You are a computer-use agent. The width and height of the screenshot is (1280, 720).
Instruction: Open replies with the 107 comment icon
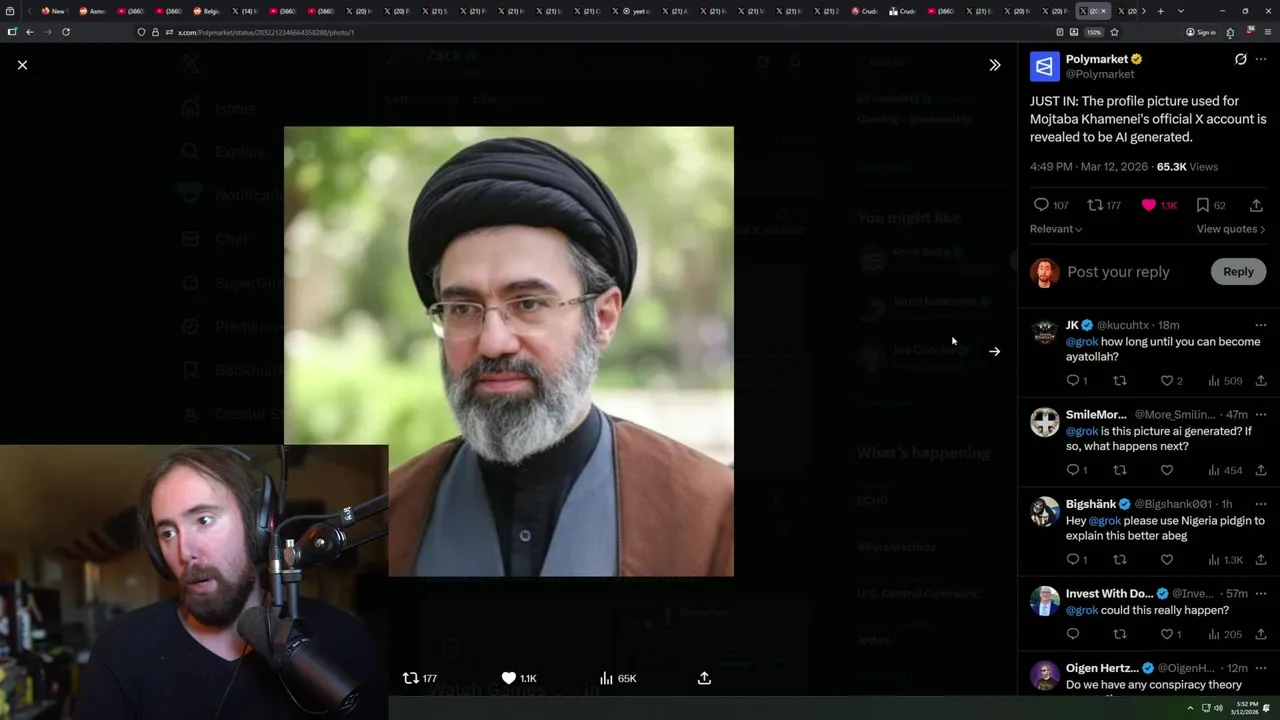click(x=1041, y=205)
